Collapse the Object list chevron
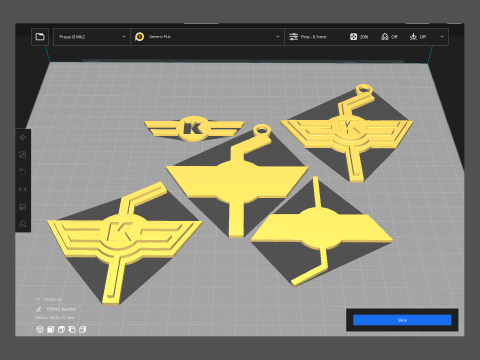Image resolution: width=480 pixels, height=360 pixels. tap(38, 299)
